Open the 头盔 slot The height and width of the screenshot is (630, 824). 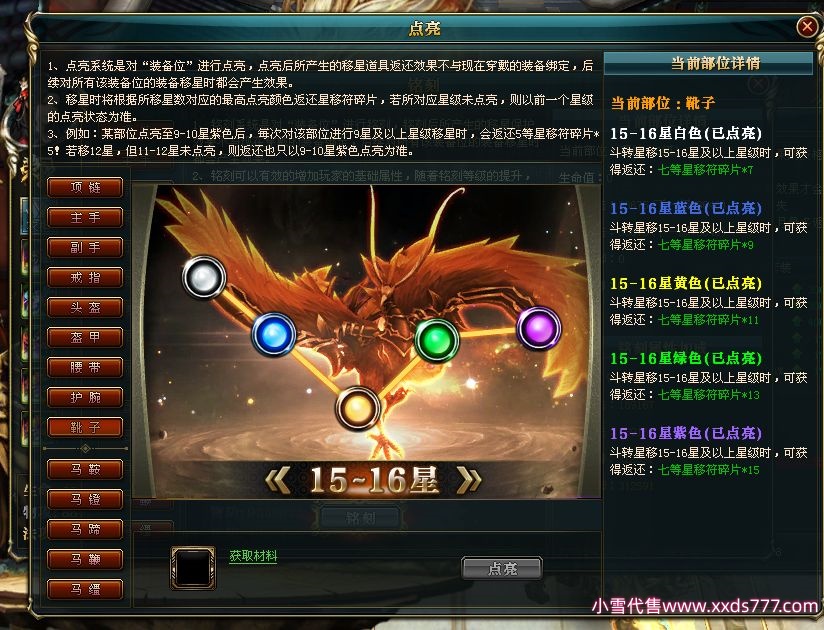click(85, 307)
